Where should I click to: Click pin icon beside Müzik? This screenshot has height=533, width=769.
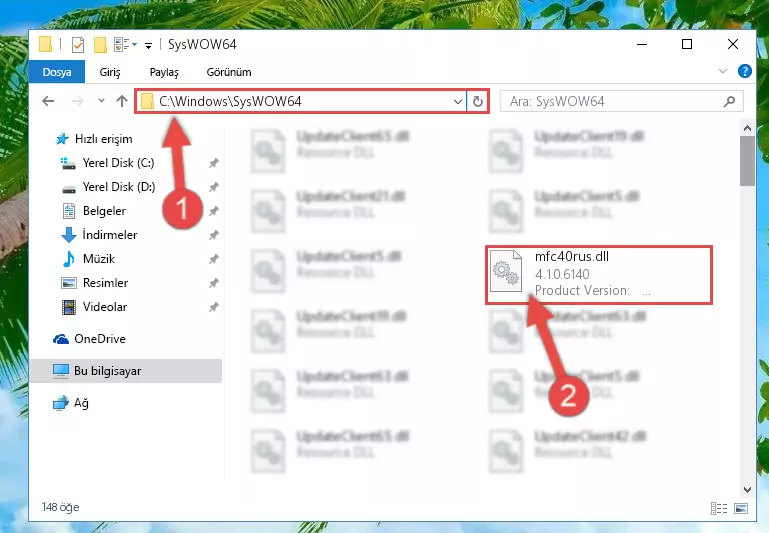point(213,259)
